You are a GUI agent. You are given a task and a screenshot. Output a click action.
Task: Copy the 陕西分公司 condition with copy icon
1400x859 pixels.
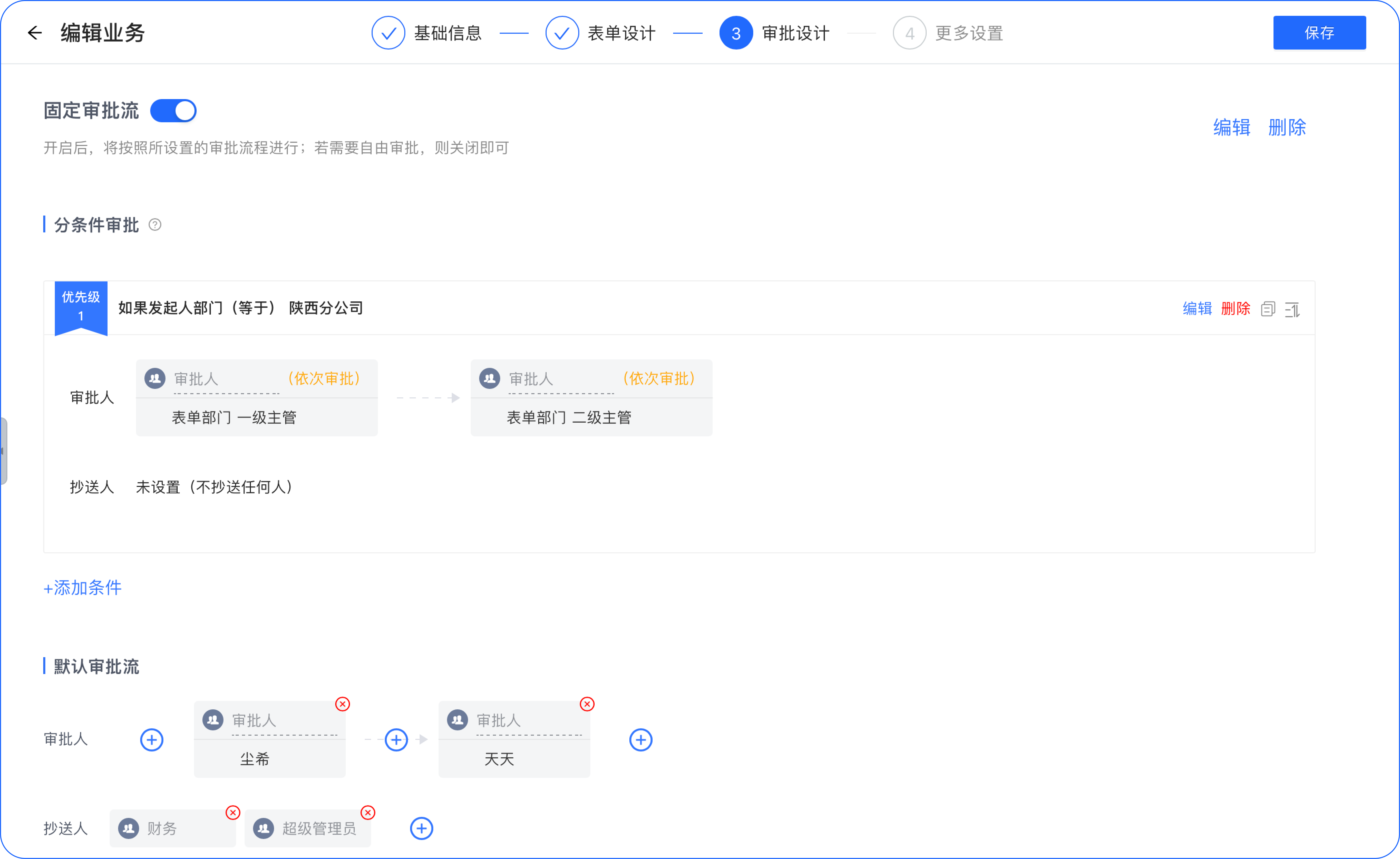point(1268,309)
